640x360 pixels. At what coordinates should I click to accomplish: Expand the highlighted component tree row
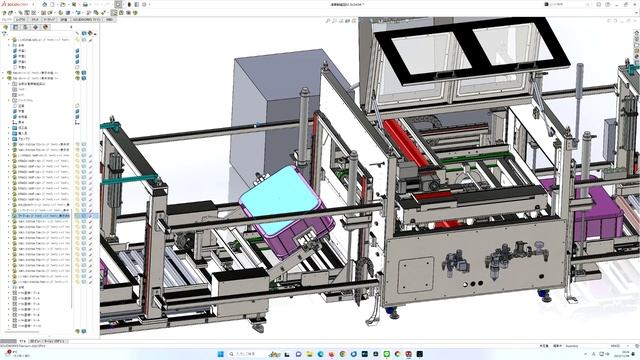[9, 216]
